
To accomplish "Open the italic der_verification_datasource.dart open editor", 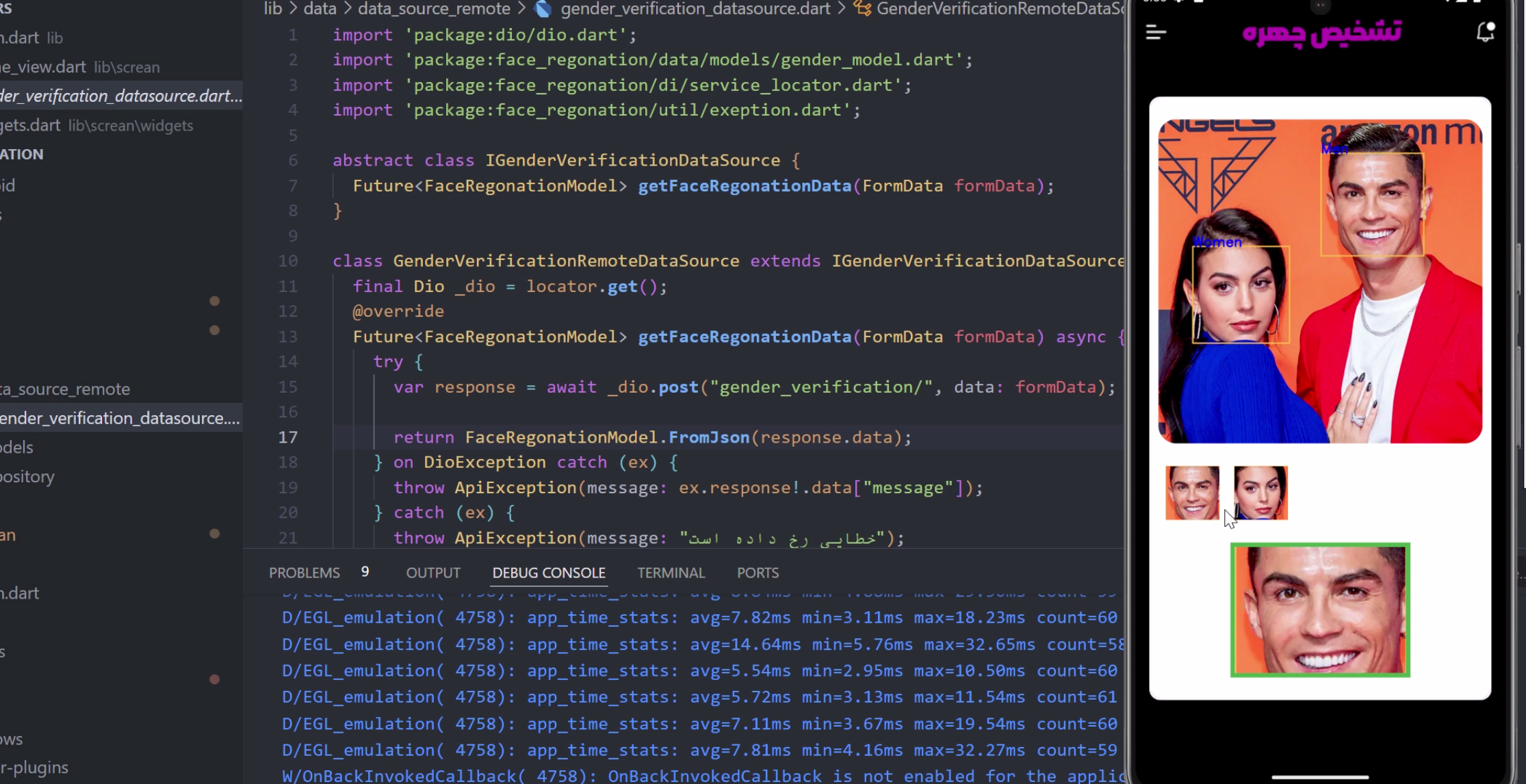I will pos(121,96).
